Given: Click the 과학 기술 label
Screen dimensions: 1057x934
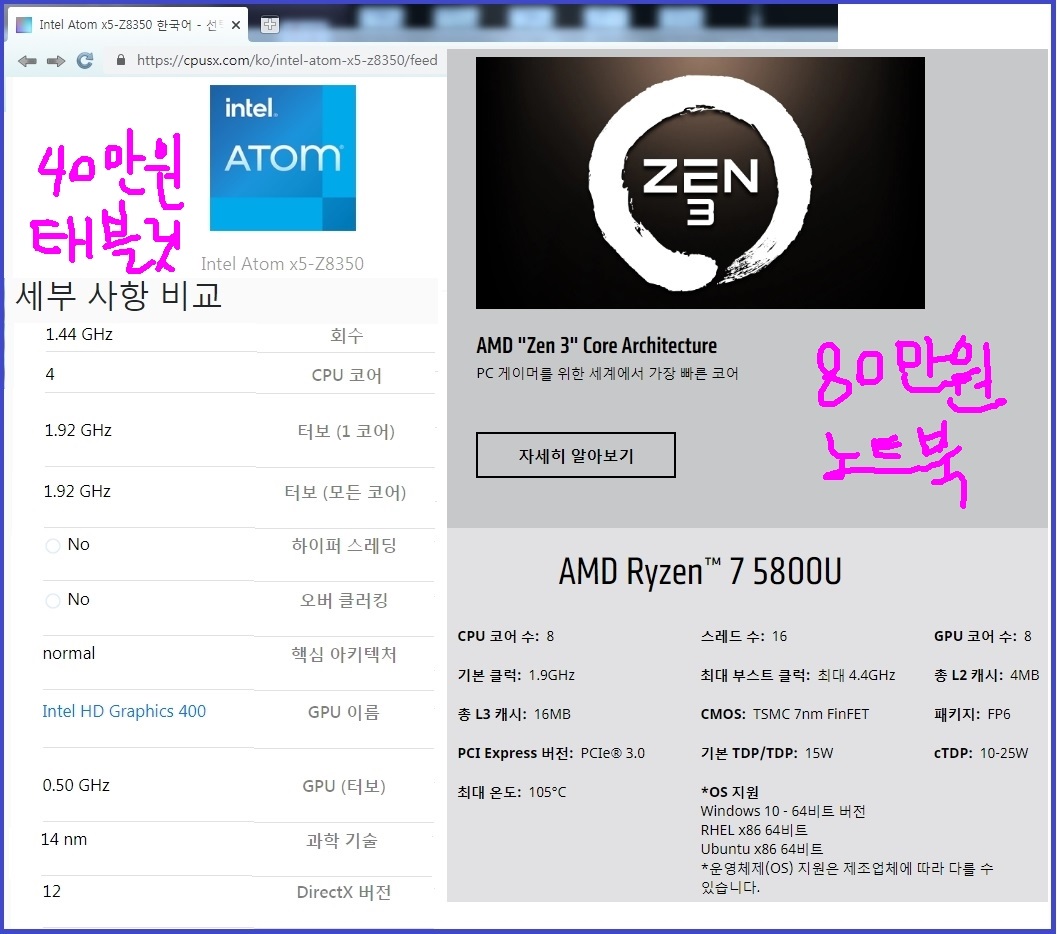Looking at the screenshot, I should click(x=342, y=840).
